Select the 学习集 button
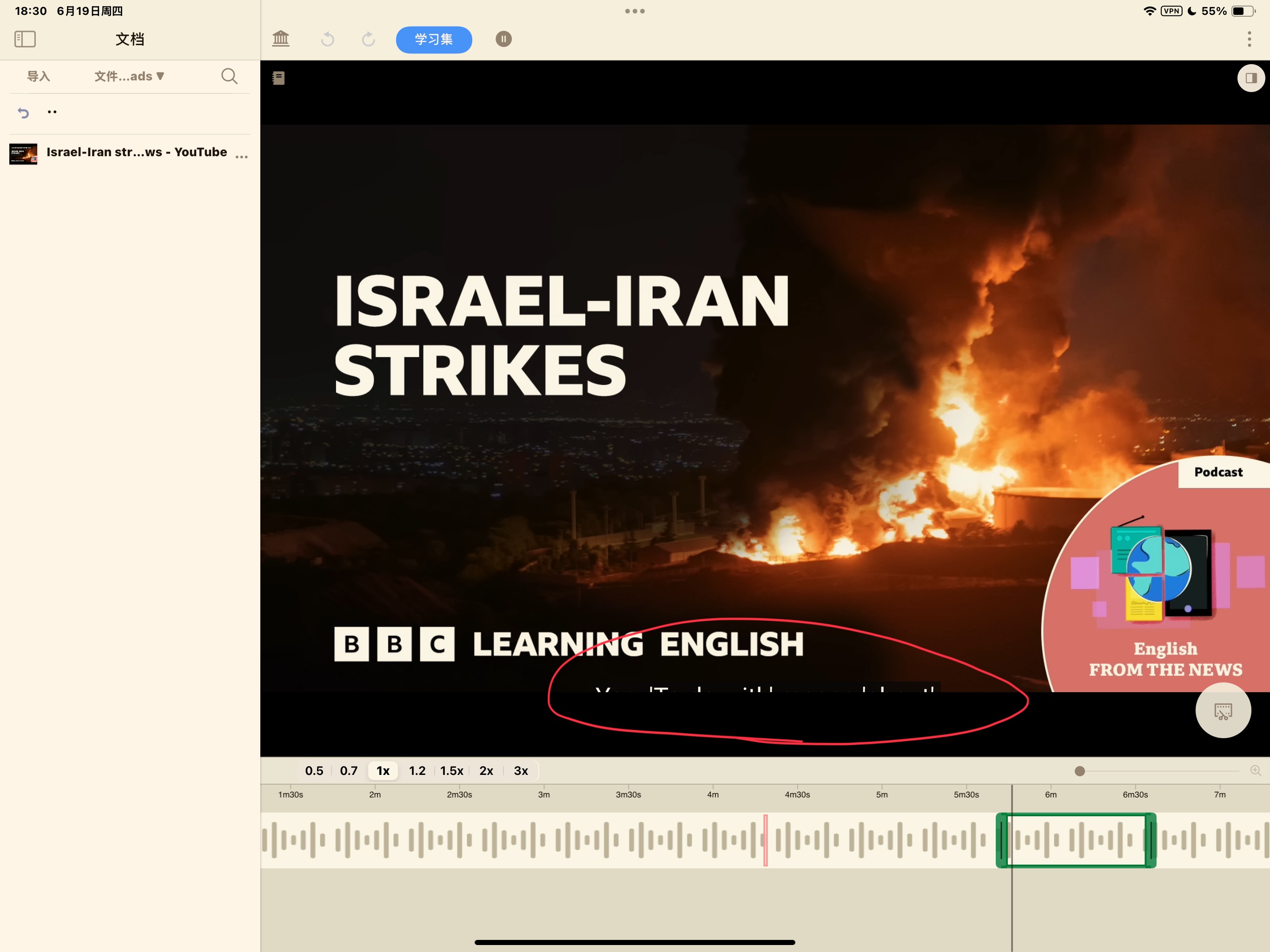 (x=434, y=40)
